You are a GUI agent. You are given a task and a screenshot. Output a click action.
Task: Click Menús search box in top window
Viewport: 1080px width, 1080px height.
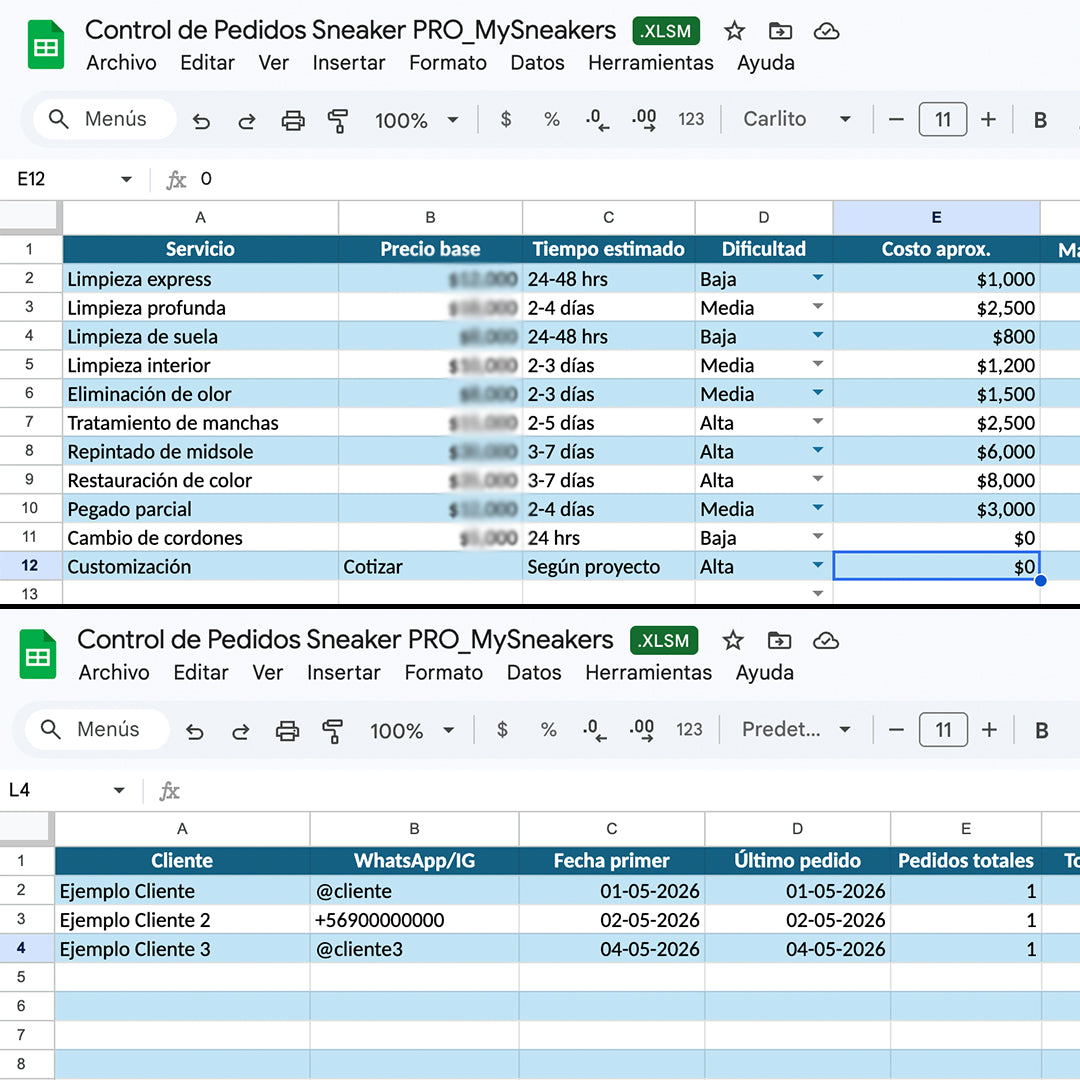(105, 119)
